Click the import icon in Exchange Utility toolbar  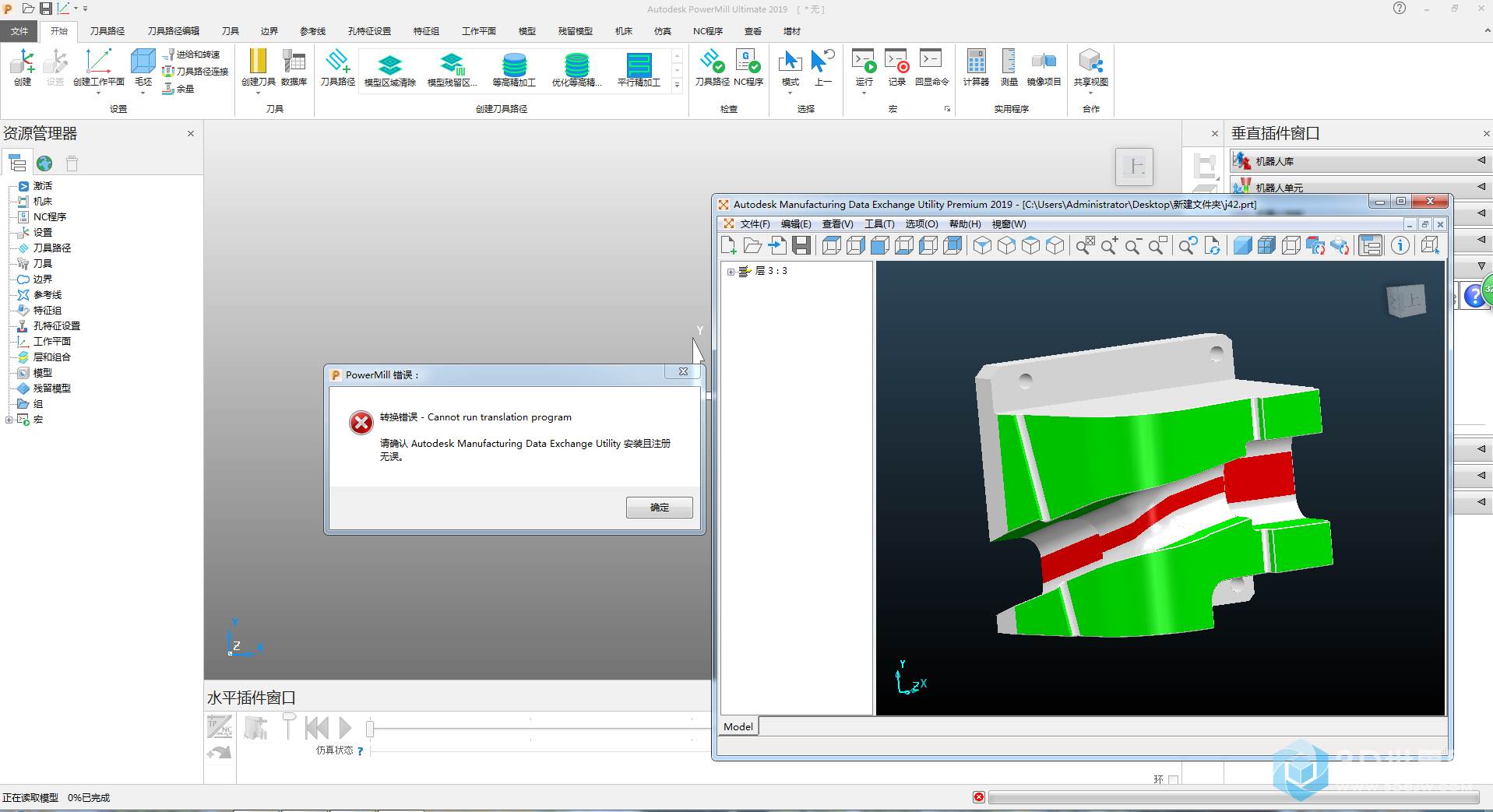[776, 246]
